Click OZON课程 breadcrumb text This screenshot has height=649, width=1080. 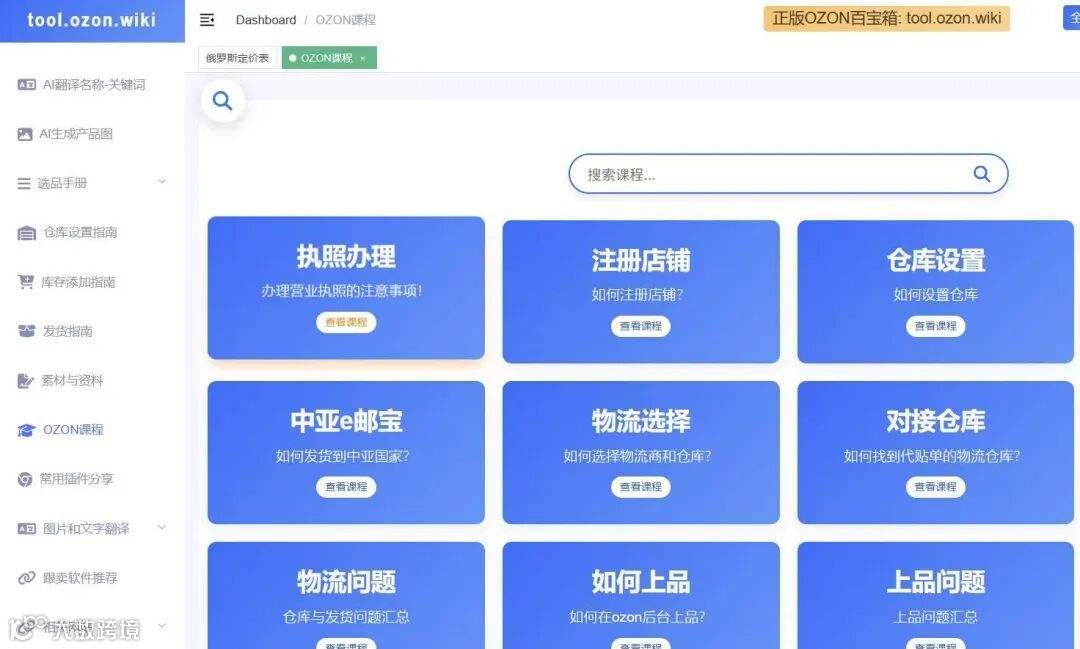click(x=346, y=20)
